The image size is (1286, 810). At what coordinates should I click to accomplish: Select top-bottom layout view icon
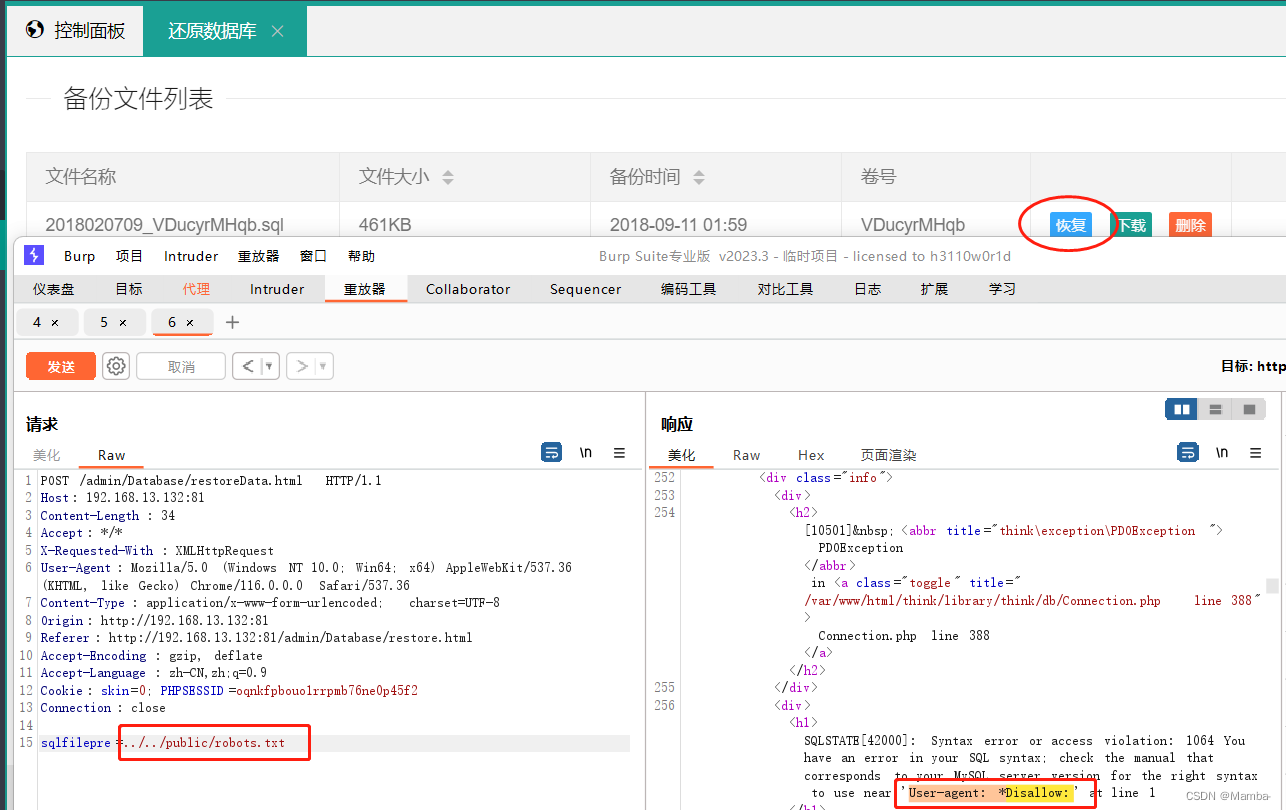coord(1215,409)
